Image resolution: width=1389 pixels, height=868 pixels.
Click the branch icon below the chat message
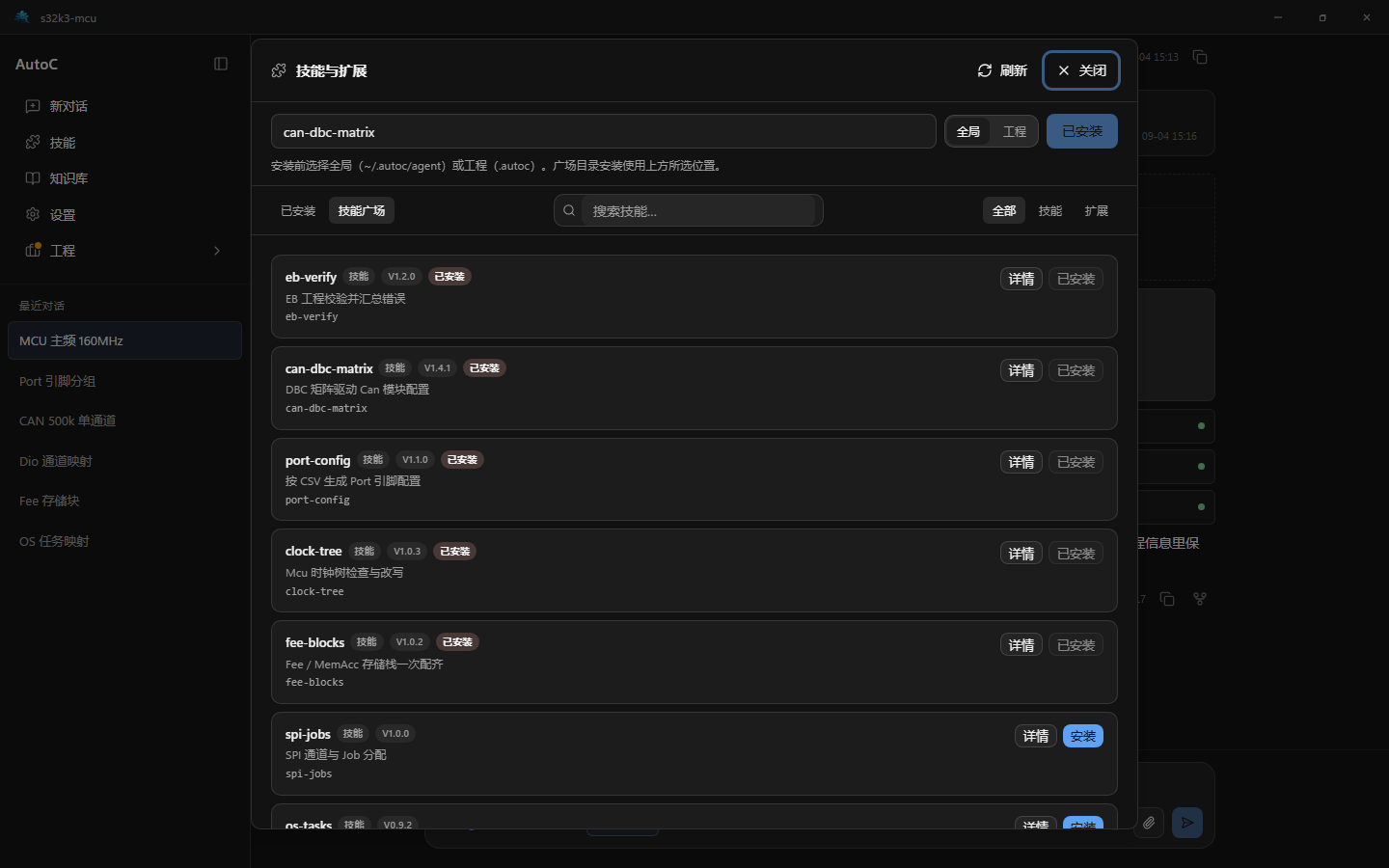(x=1200, y=599)
